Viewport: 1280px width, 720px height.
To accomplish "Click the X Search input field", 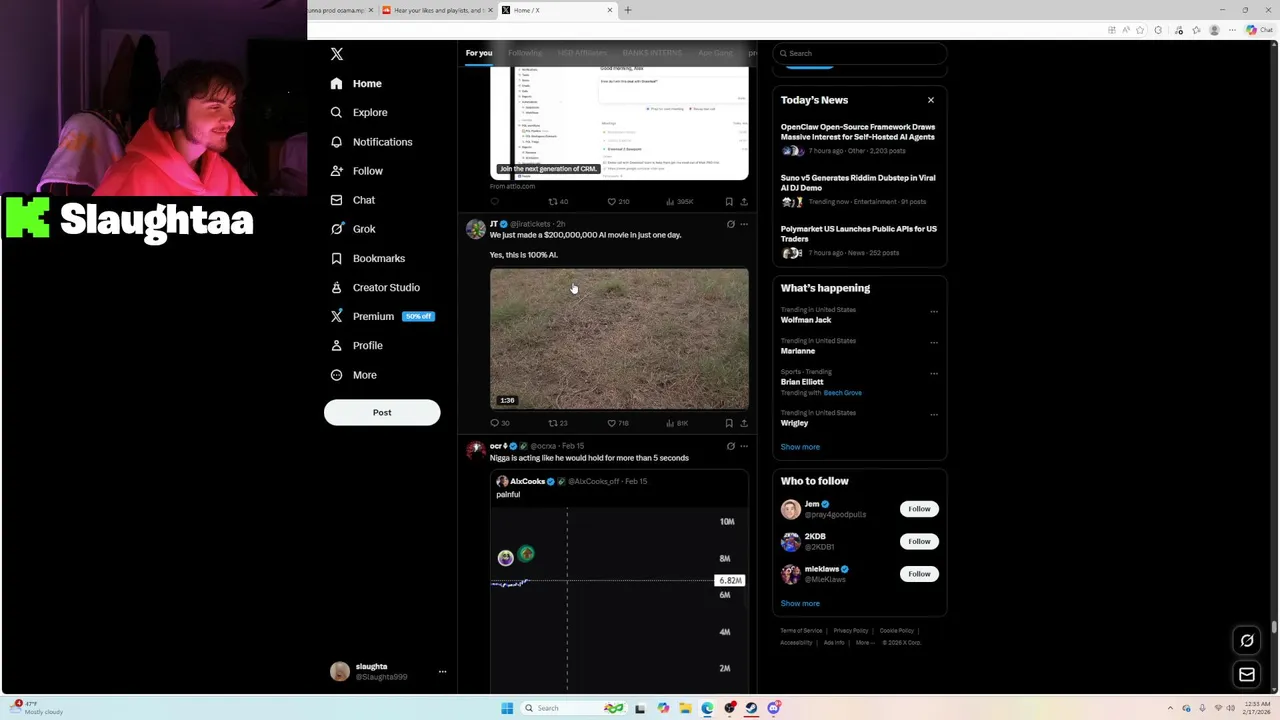I will point(859,53).
